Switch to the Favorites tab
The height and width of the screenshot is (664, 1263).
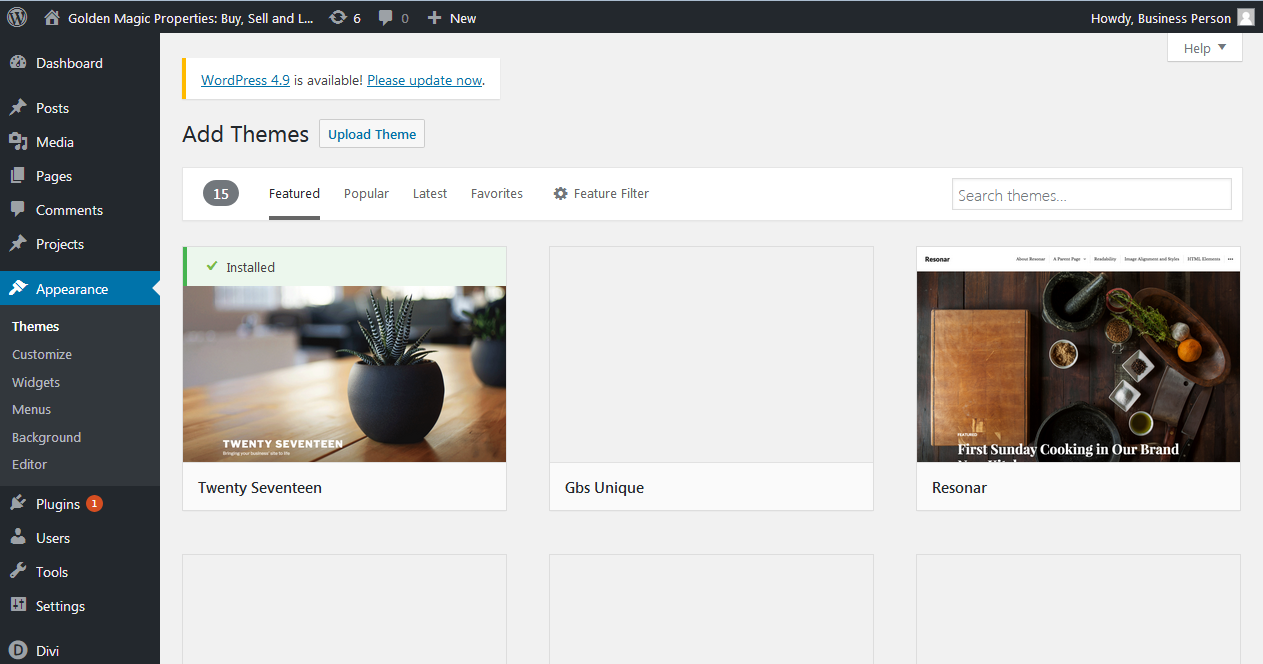pyautogui.click(x=497, y=194)
